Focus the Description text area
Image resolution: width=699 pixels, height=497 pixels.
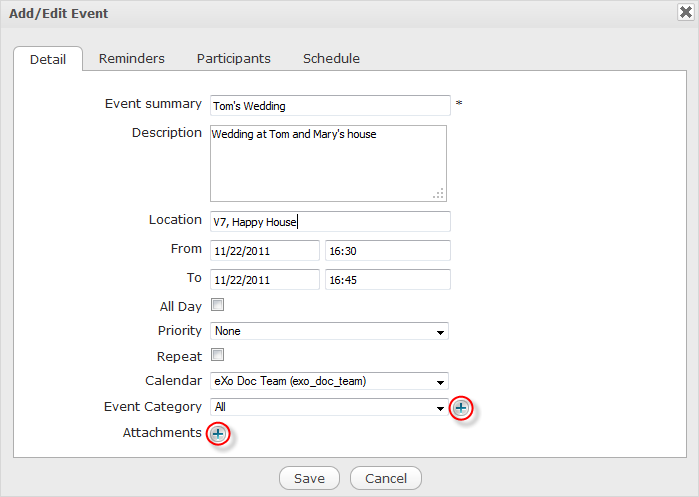327,163
